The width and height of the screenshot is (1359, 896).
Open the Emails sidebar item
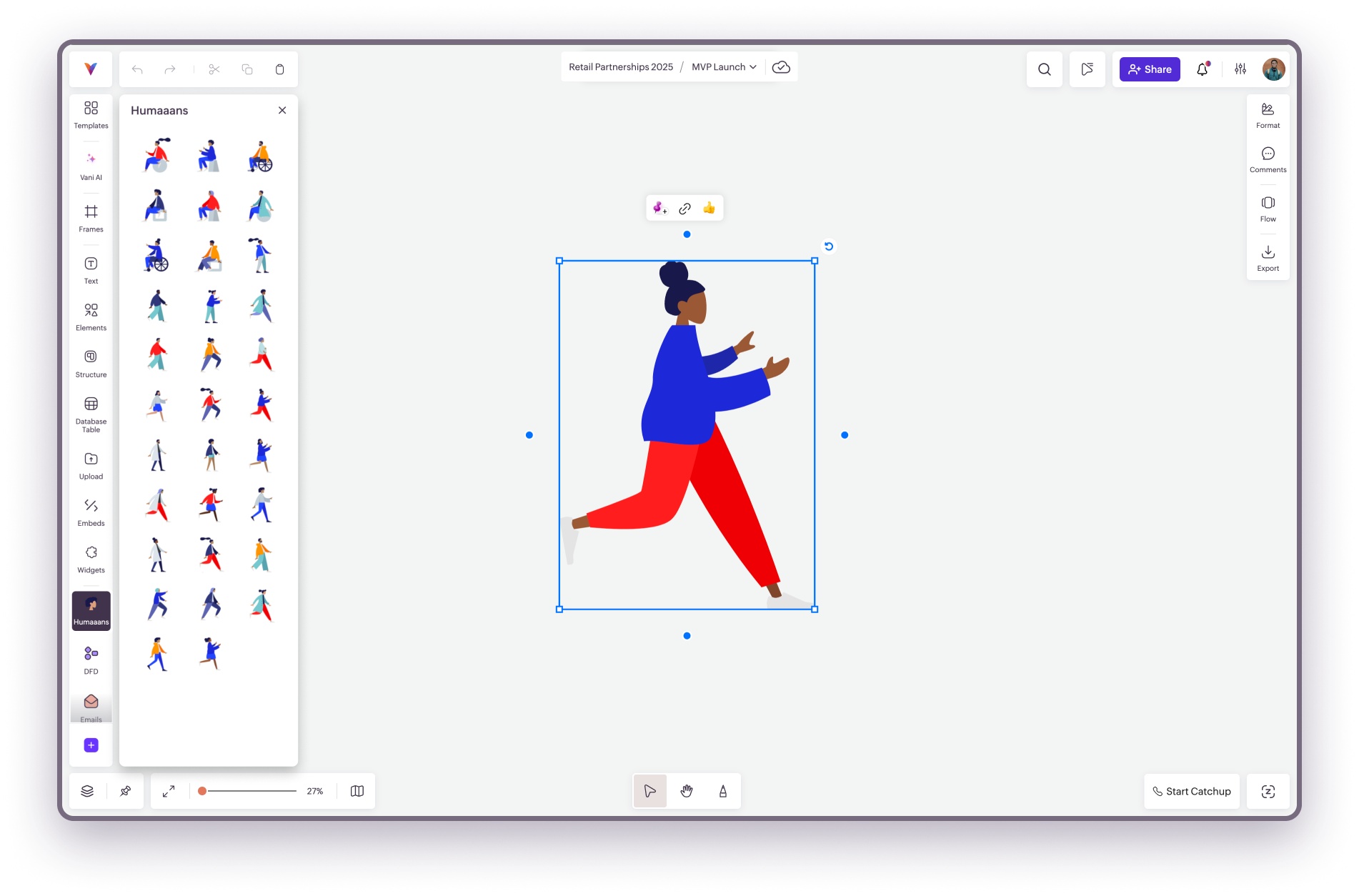(91, 707)
